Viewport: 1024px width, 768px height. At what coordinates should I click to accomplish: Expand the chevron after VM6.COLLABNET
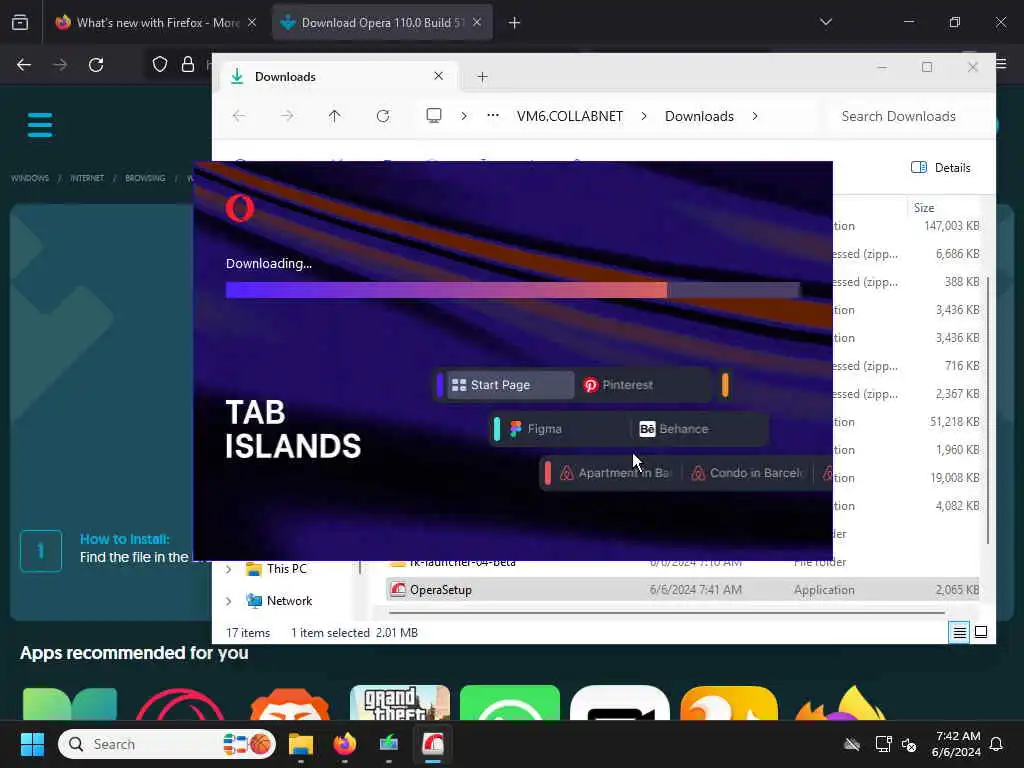[644, 116]
